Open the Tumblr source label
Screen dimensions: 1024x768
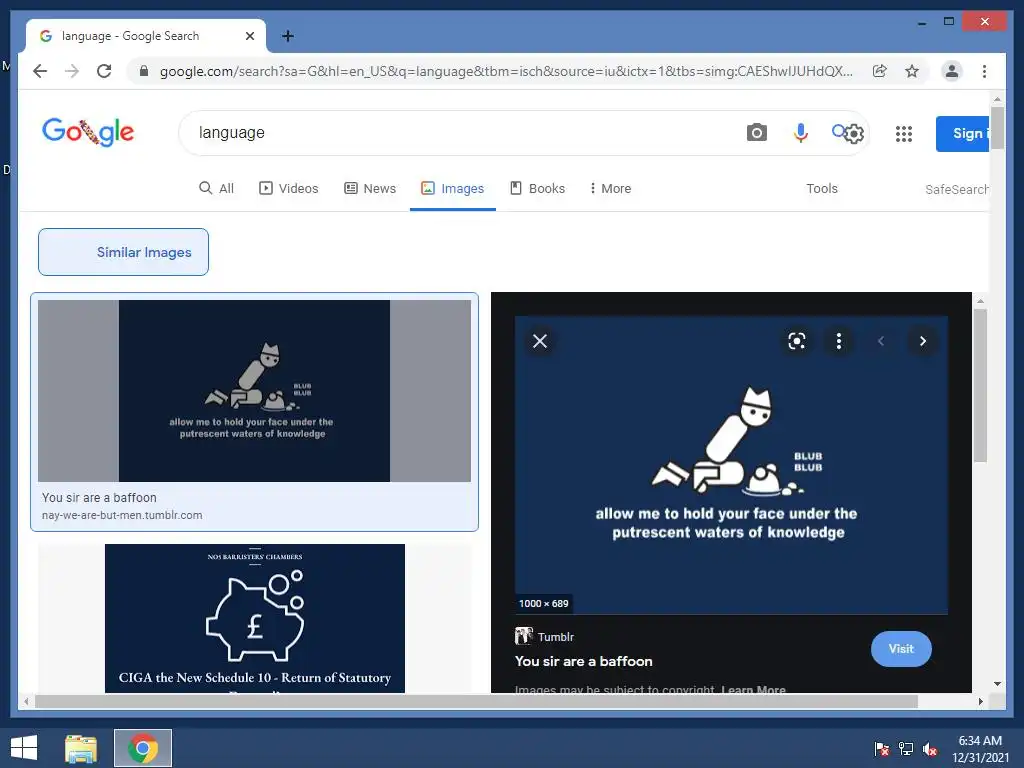(545, 636)
